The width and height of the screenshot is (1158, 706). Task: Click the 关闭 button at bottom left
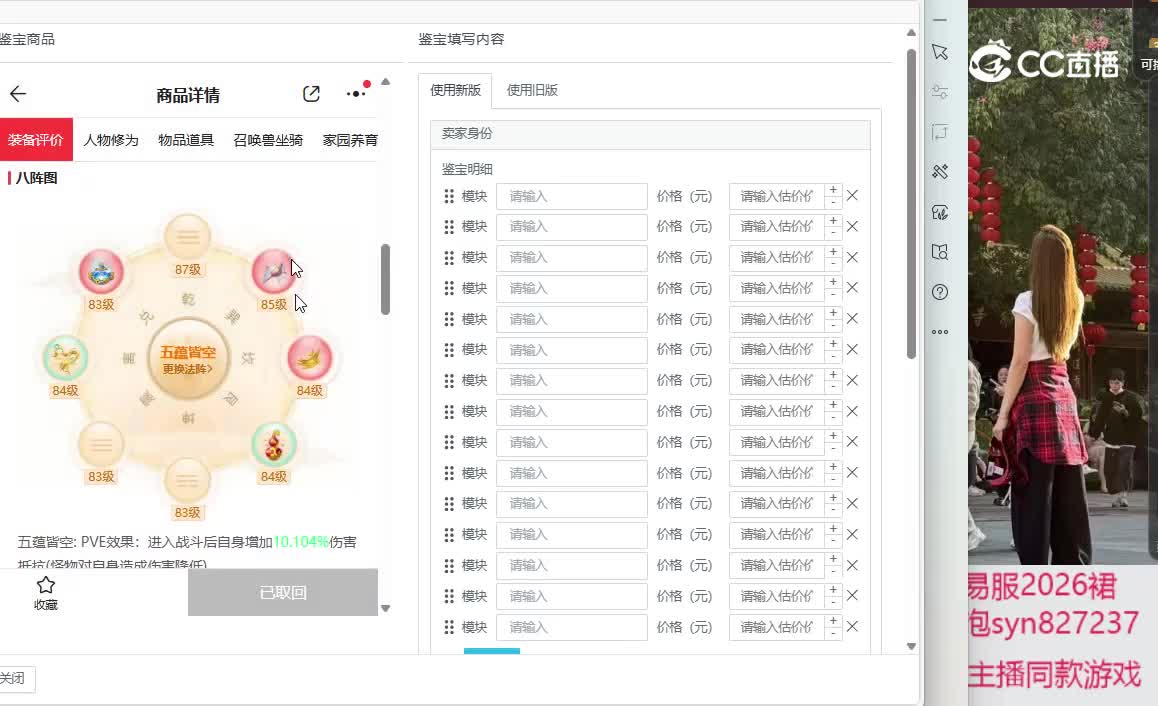13,679
